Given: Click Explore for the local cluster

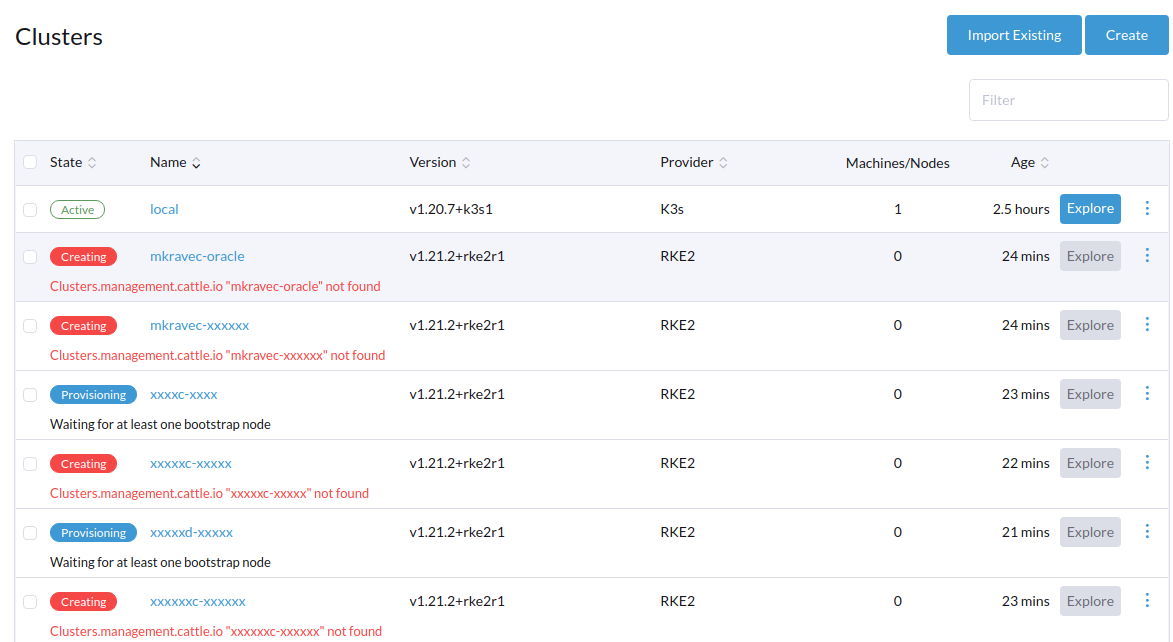Looking at the screenshot, I should [1090, 208].
